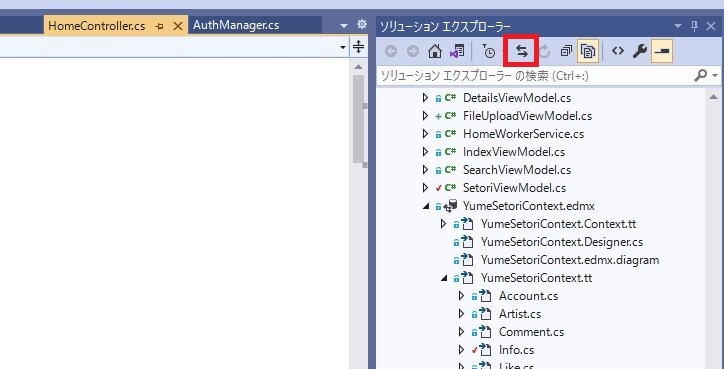The image size is (724, 369).
Task: Click the edmx database icon beside YumeSetoriContext.edmx
Action: tap(450, 206)
